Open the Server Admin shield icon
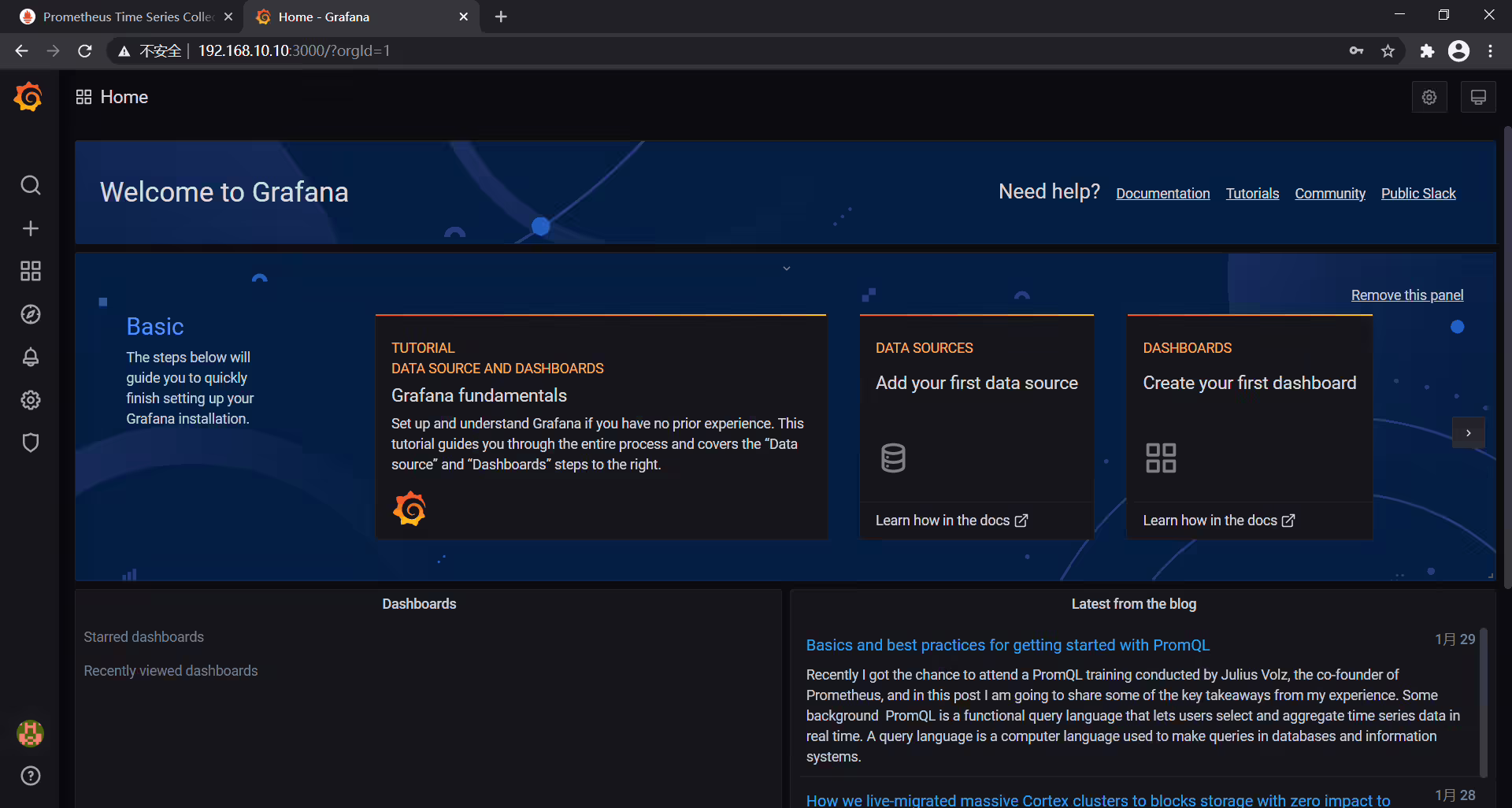Image resolution: width=1512 pixels, height=808 pixels. [x=31, y=443]
